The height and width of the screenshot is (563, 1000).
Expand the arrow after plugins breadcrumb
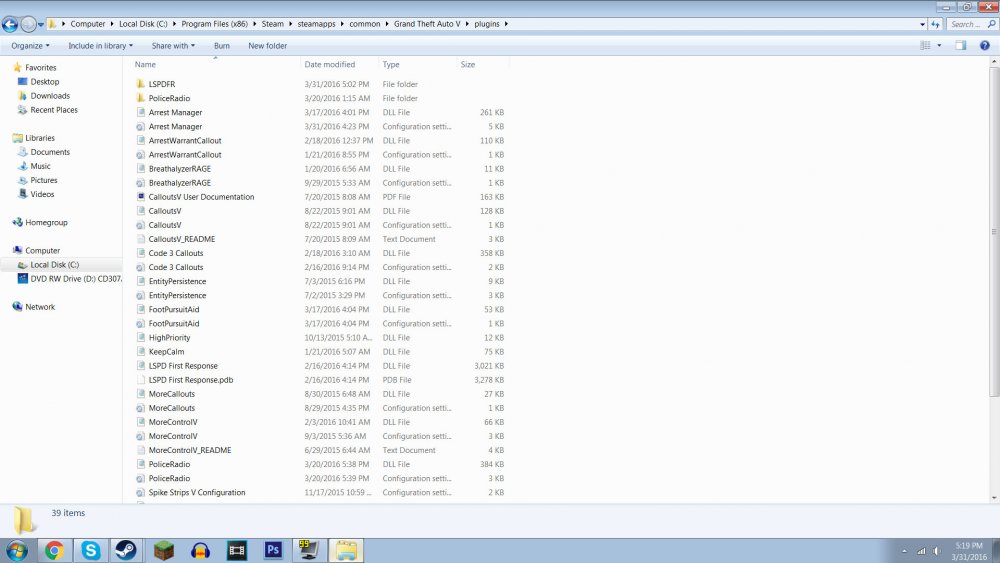[x=506, y=24]
